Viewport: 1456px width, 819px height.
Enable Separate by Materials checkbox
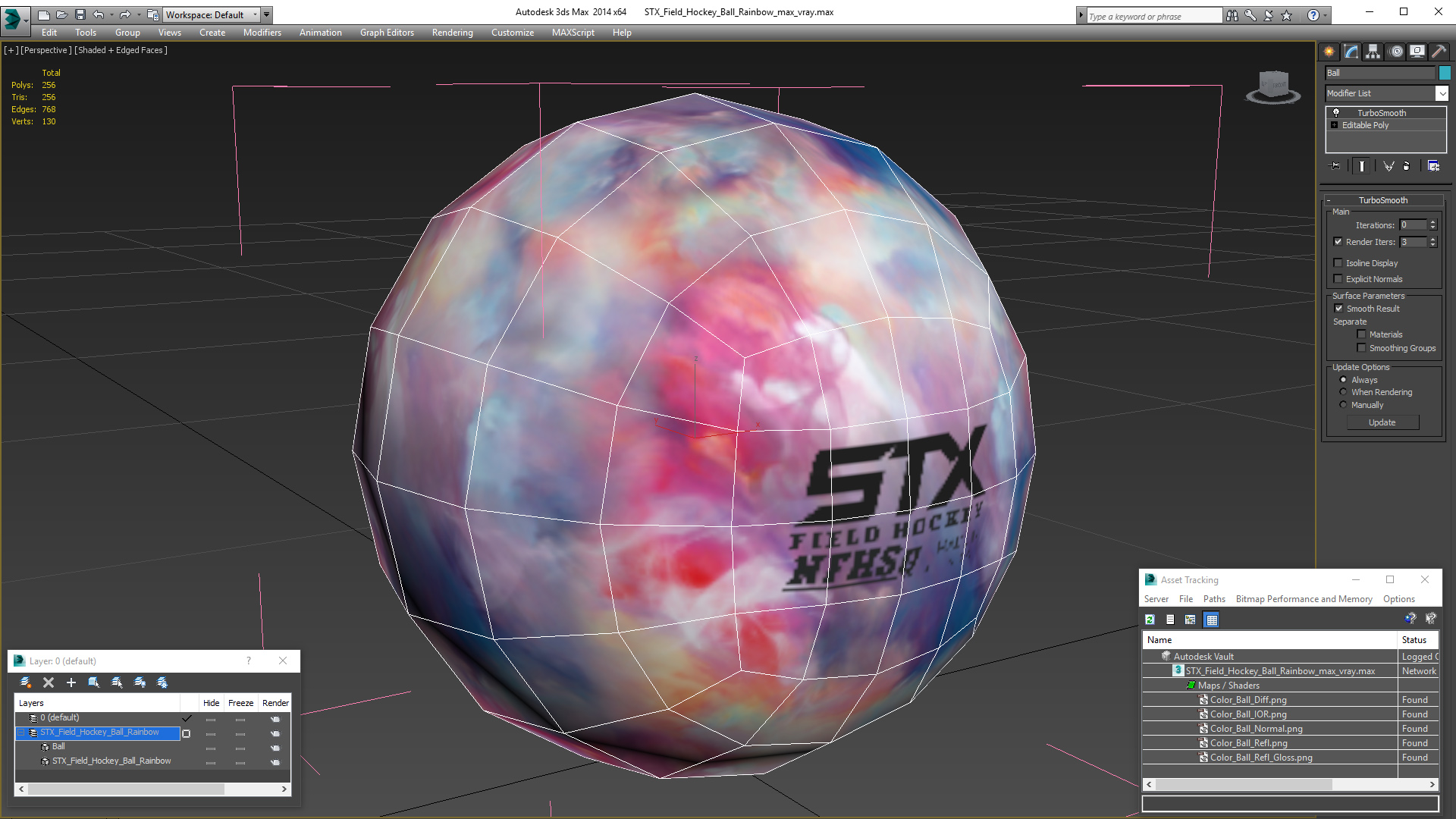(1362, 334)
